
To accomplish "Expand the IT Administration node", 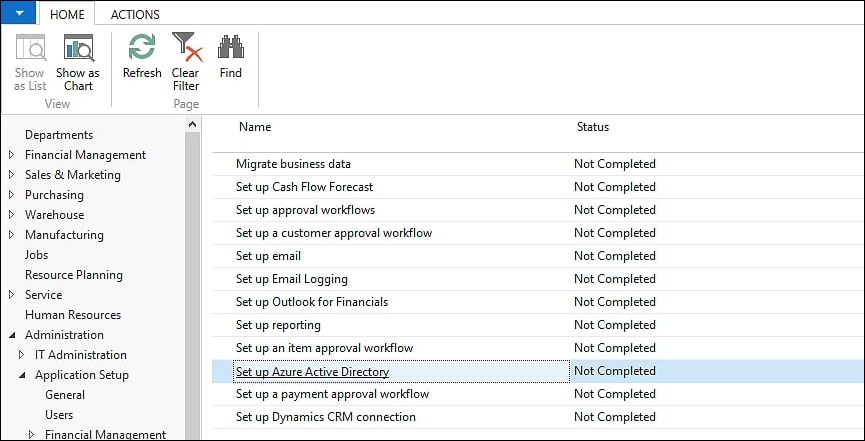I will [x=22, y=355].
